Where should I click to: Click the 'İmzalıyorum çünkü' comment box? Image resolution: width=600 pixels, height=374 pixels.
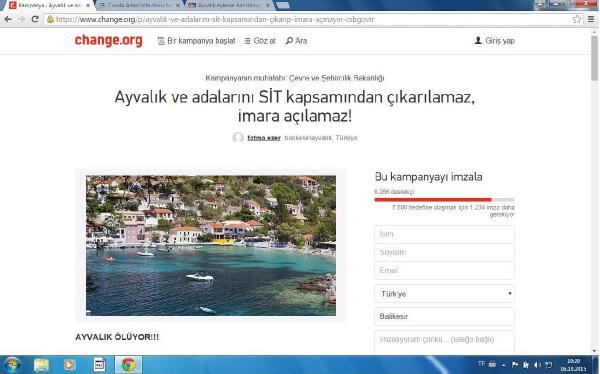(444, 342)
